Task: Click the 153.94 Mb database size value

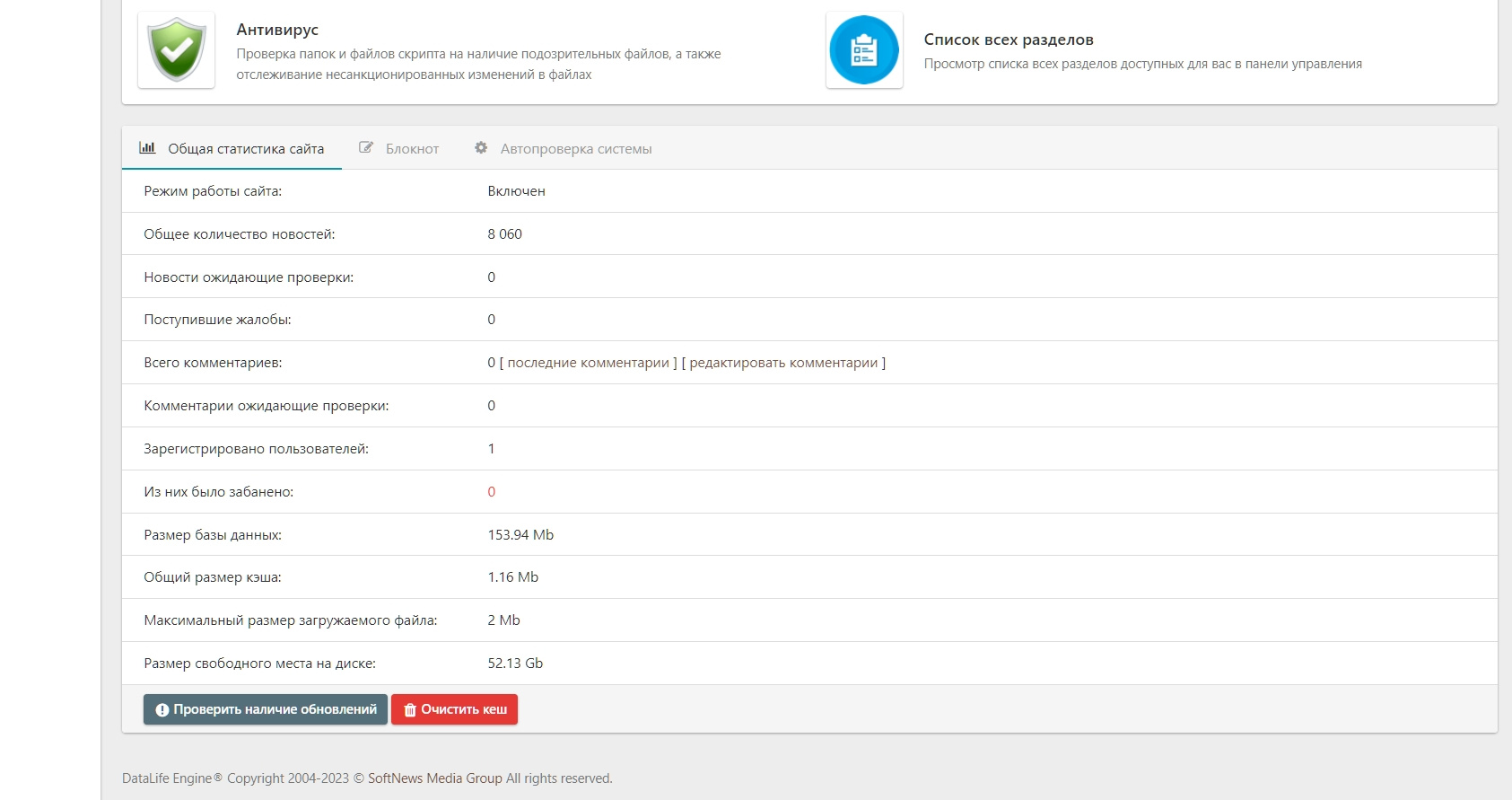Action: [520, 535]
